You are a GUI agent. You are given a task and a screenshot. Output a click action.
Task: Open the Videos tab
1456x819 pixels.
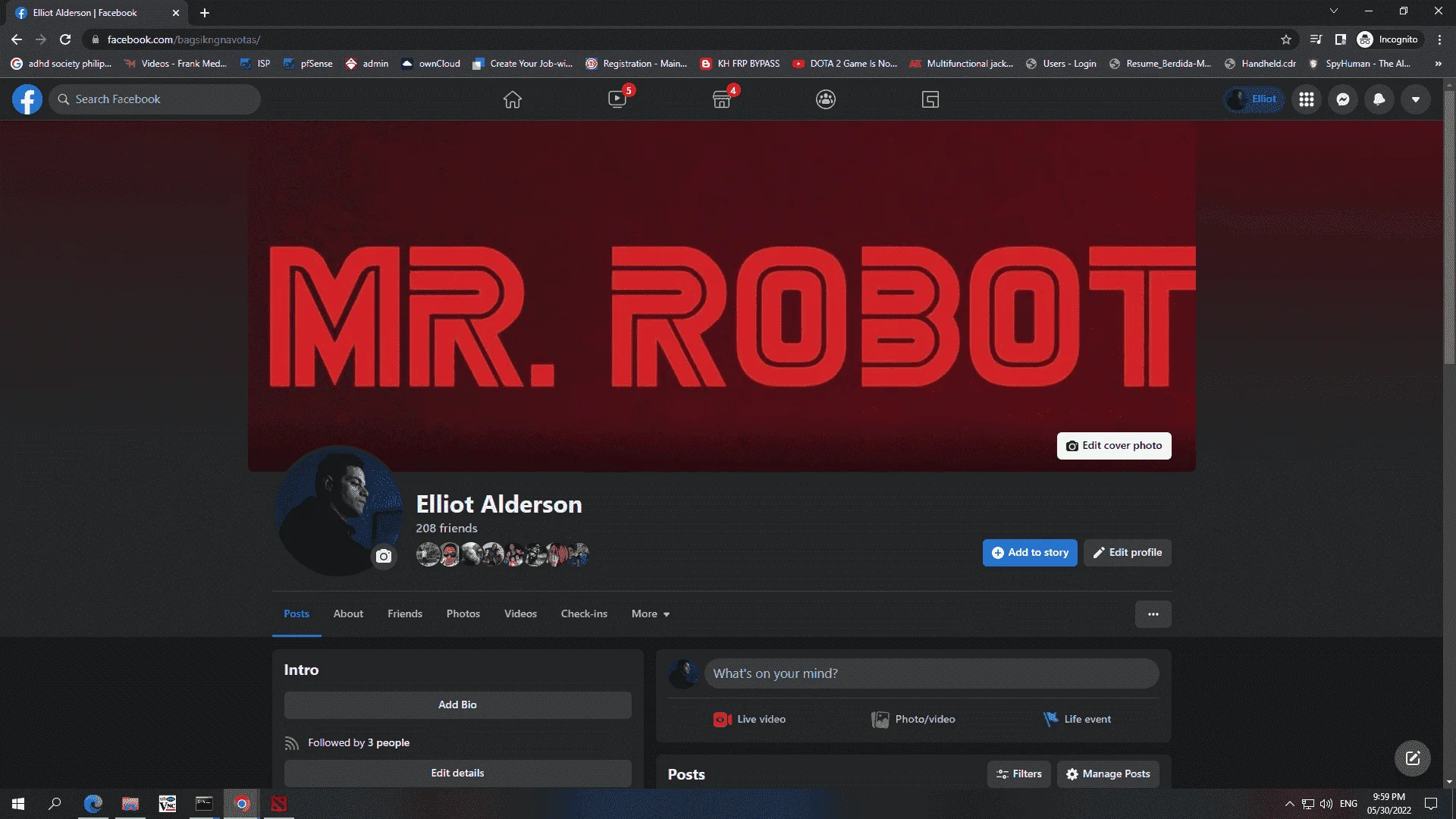(520, 614)
